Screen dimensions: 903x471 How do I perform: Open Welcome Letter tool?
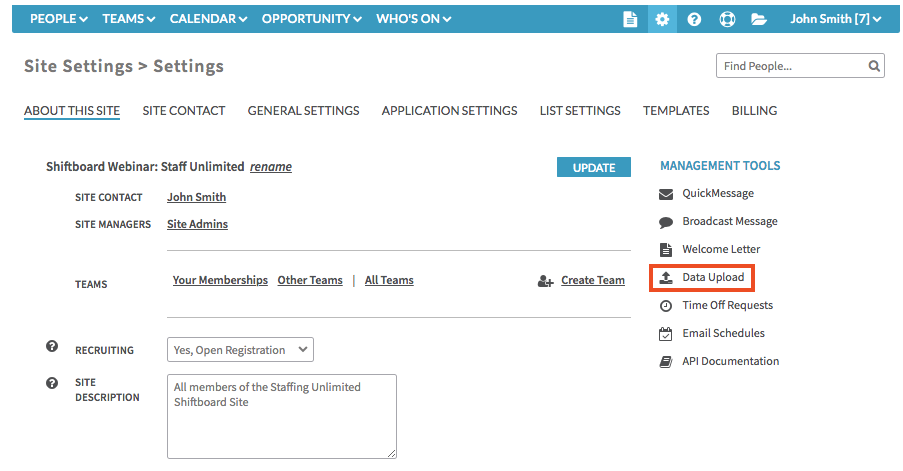721,249
